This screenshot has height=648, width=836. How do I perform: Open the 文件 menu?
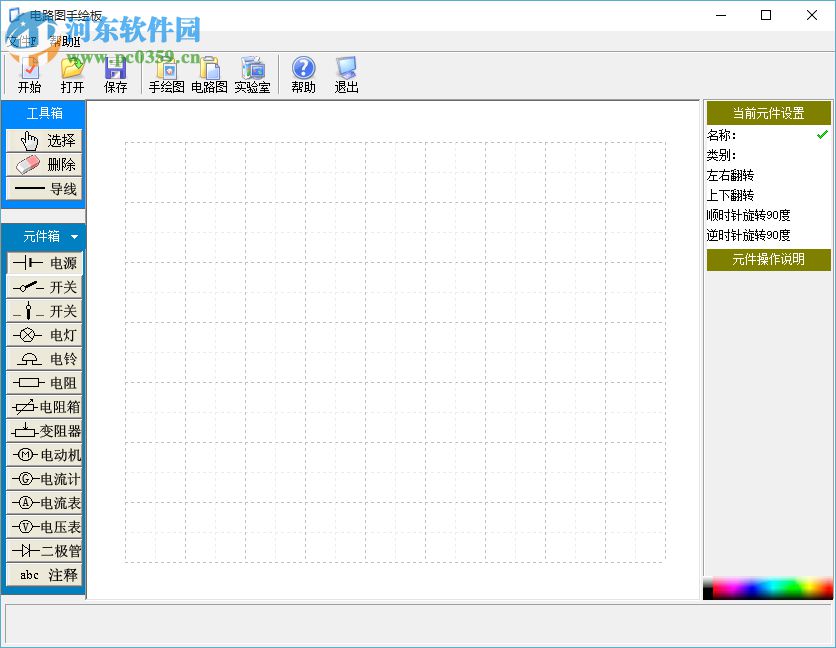coord(20,41)
